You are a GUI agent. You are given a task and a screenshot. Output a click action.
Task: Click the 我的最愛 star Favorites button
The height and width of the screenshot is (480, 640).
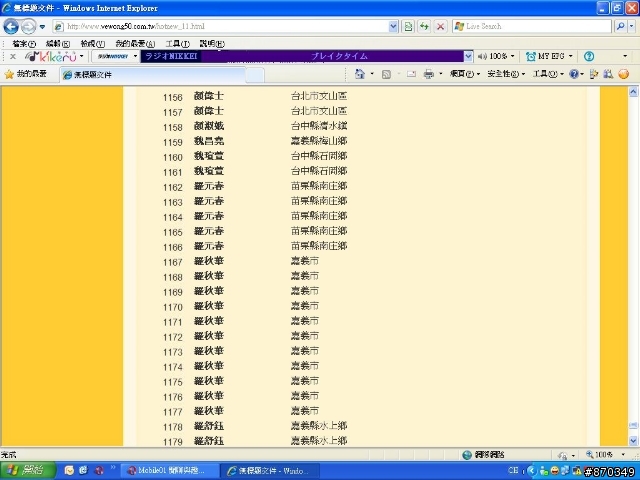(26, 74)
